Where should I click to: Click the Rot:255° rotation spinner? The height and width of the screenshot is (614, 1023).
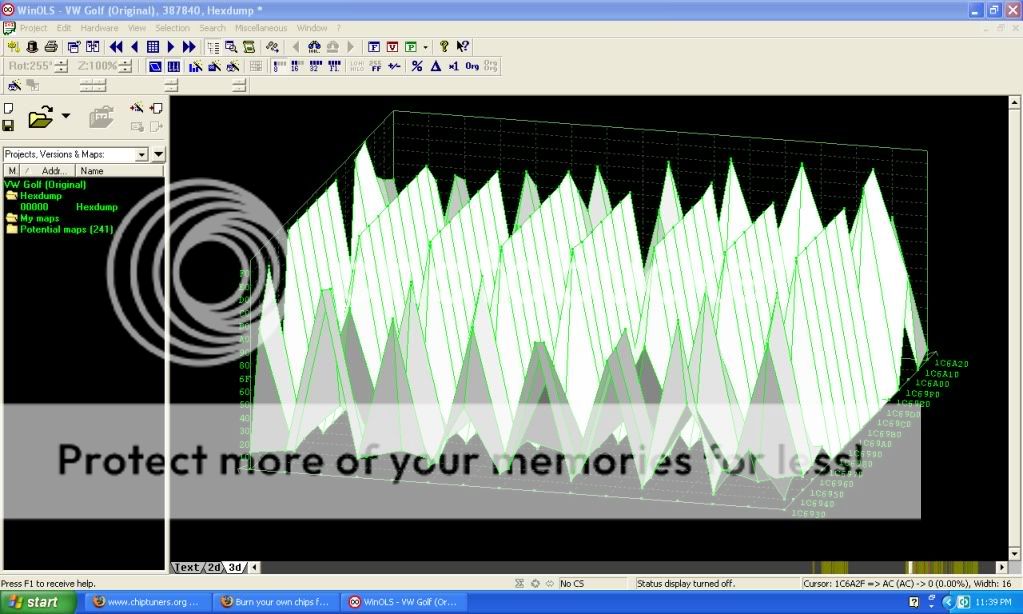click(x=61, y=66)
